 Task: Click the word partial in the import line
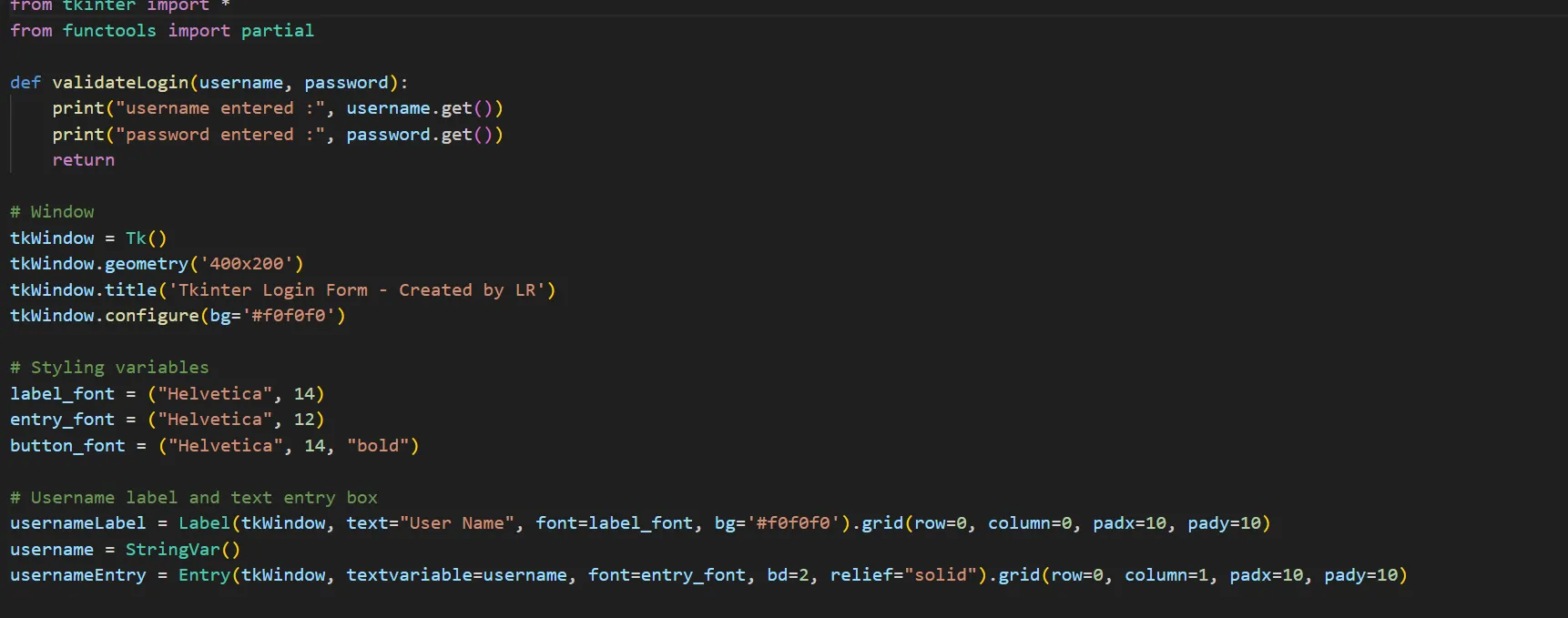(277, 31)
